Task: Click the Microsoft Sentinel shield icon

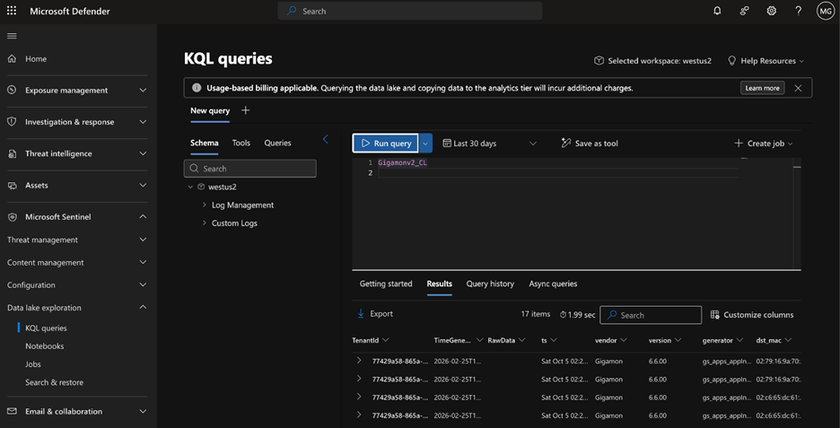Action: click(12, 217)
